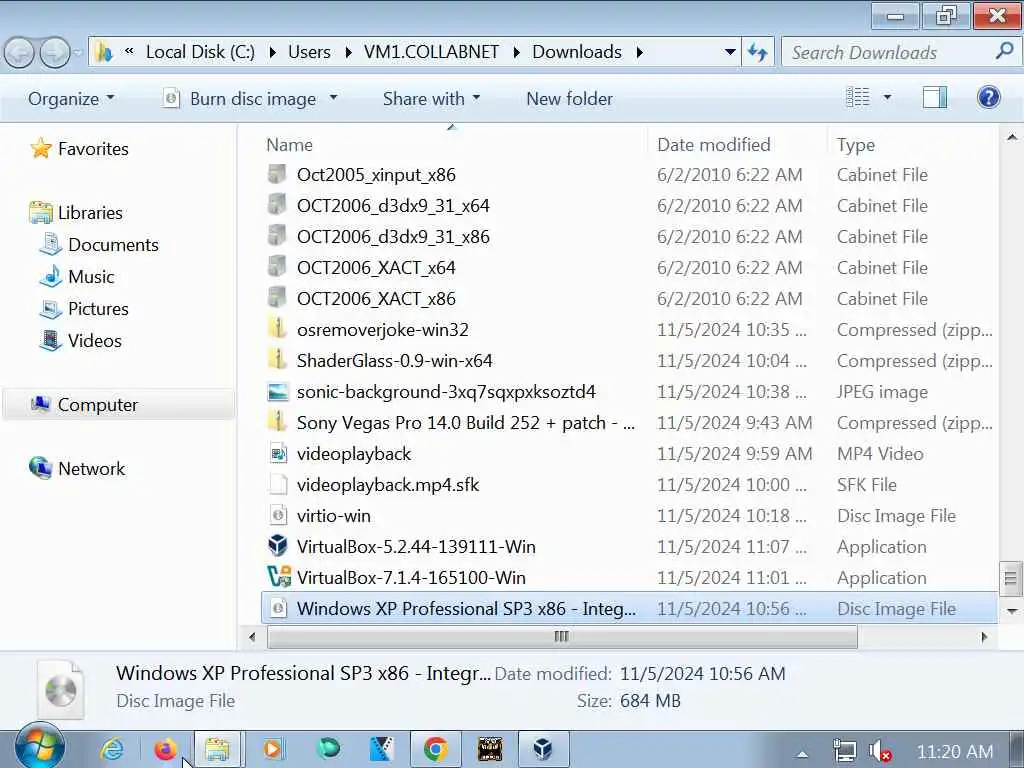Viewport: 1024px width, 768px height.
Task: Click the muted volume tray icon
Action: (880, 752)
